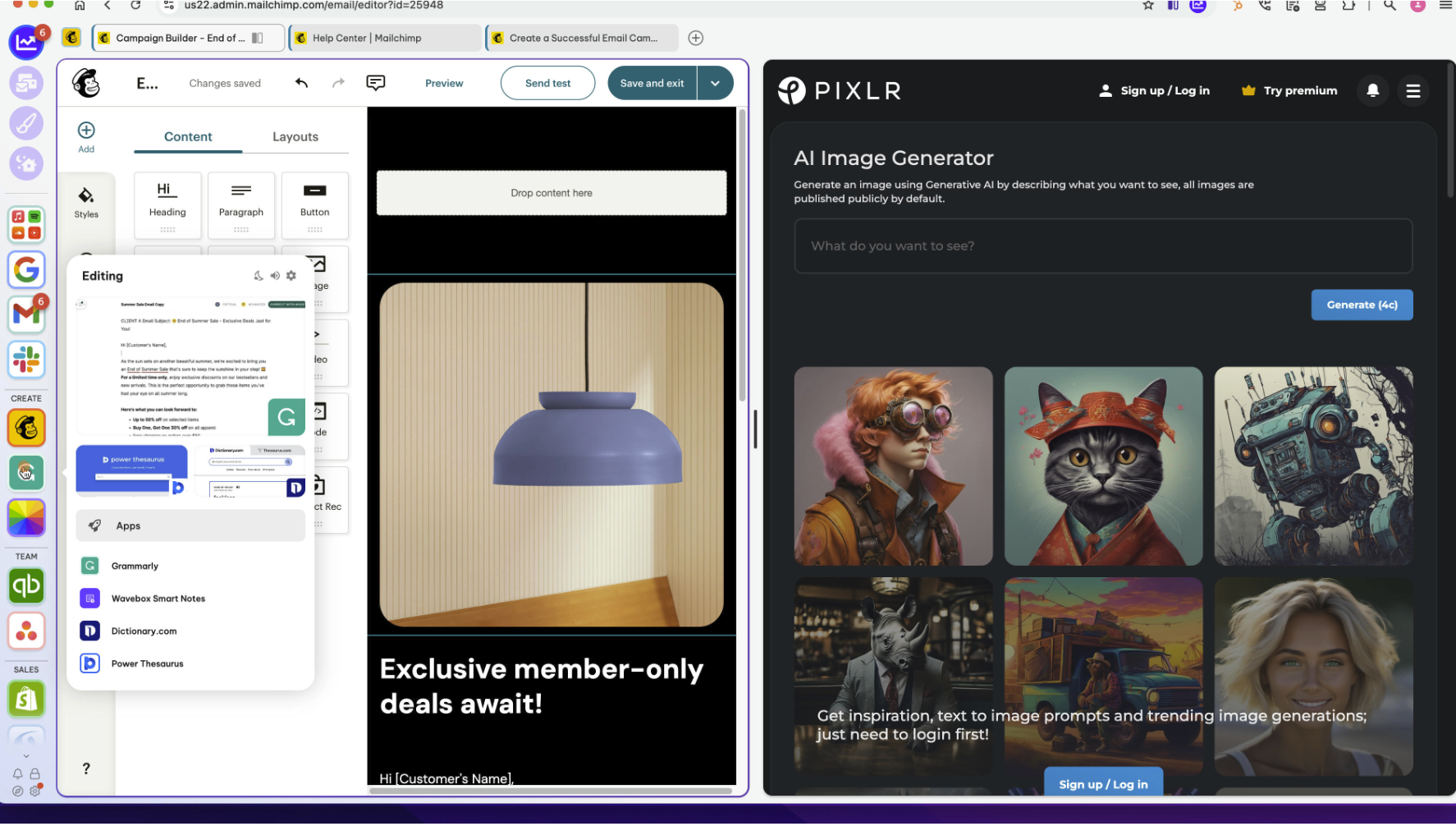Viewport: 1456px width, 826px height.
Task: Toggle sleep moon icon in Editing popup
Action: (259, 276)
